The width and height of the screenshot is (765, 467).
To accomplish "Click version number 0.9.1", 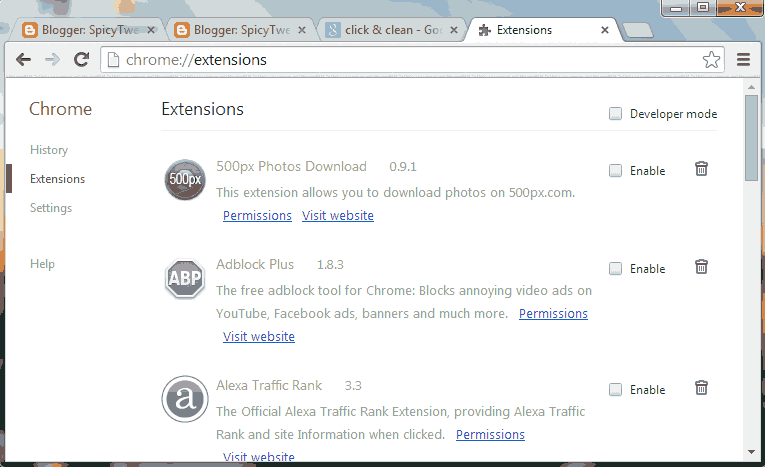I will [x=403, y=167].
